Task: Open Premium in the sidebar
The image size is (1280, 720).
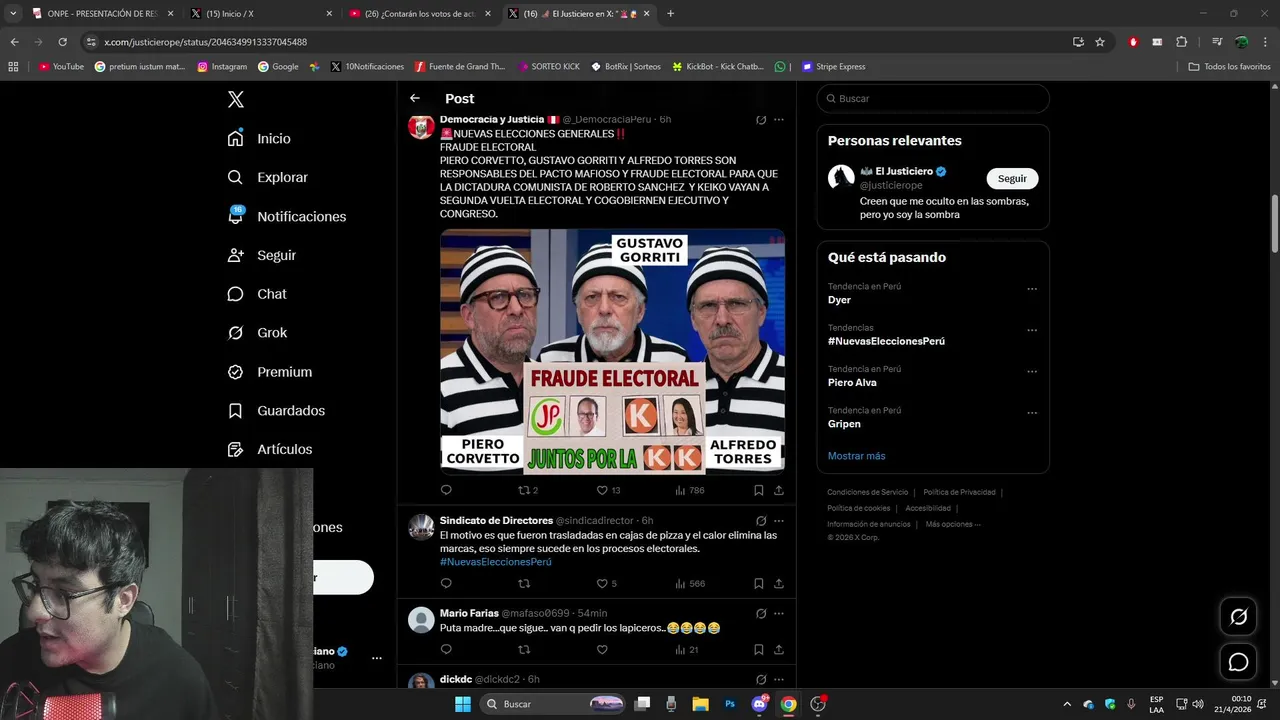Action: click(269, 371)
